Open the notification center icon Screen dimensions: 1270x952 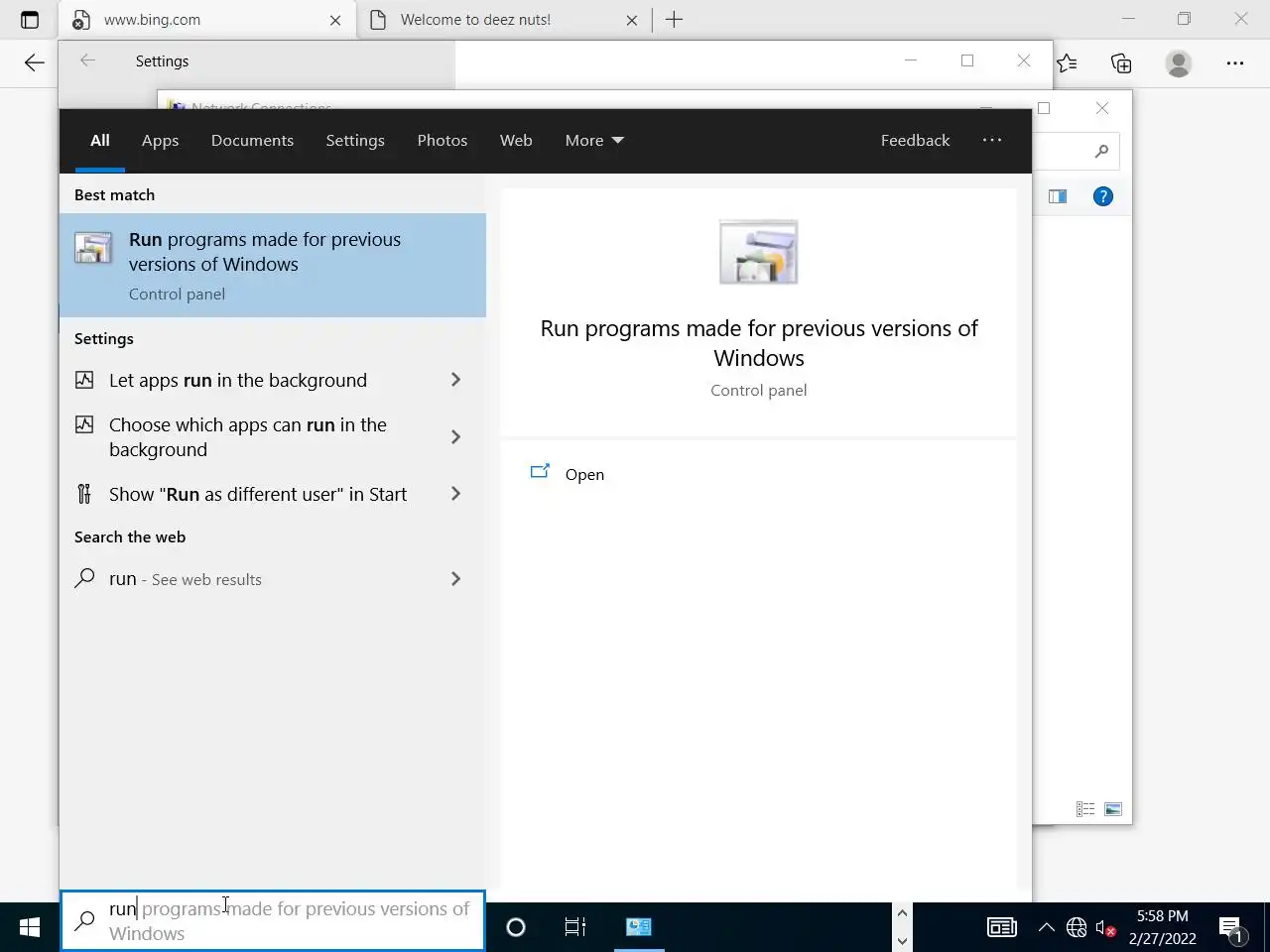tap(1232, 929)
